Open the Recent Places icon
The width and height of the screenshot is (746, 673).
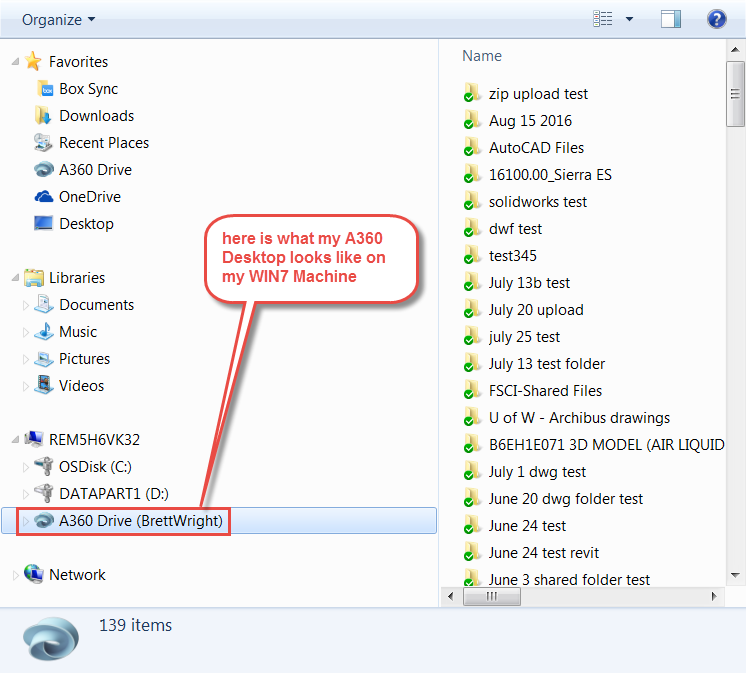[43, 142]
